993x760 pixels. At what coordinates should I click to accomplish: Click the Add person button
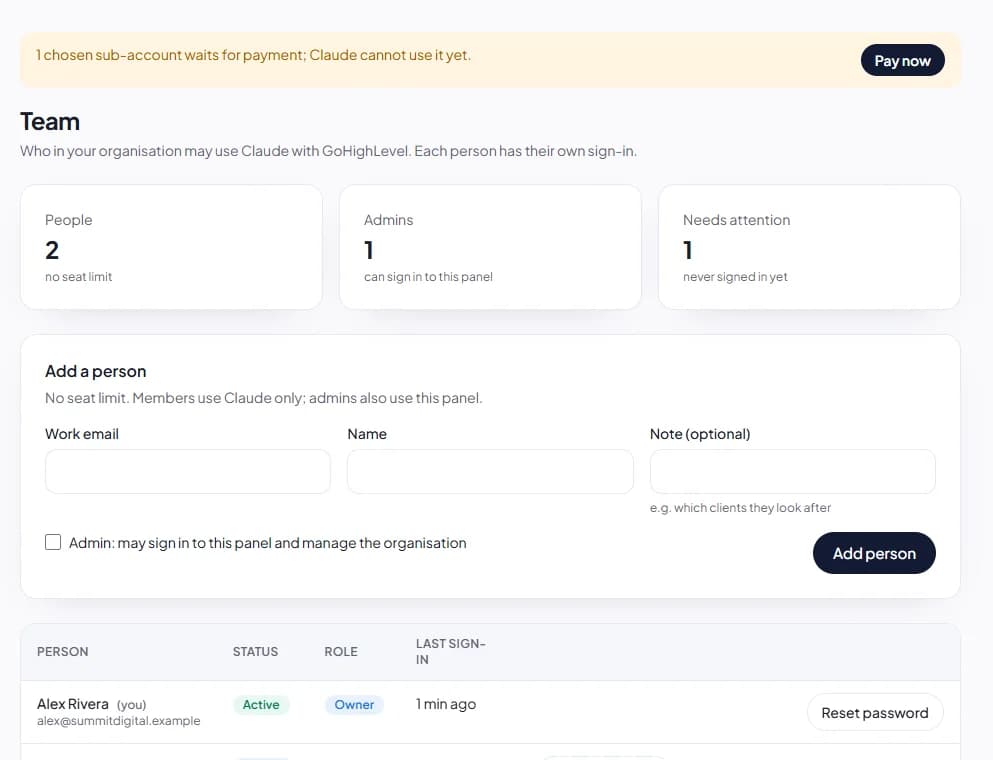click(x=874, y=553)
